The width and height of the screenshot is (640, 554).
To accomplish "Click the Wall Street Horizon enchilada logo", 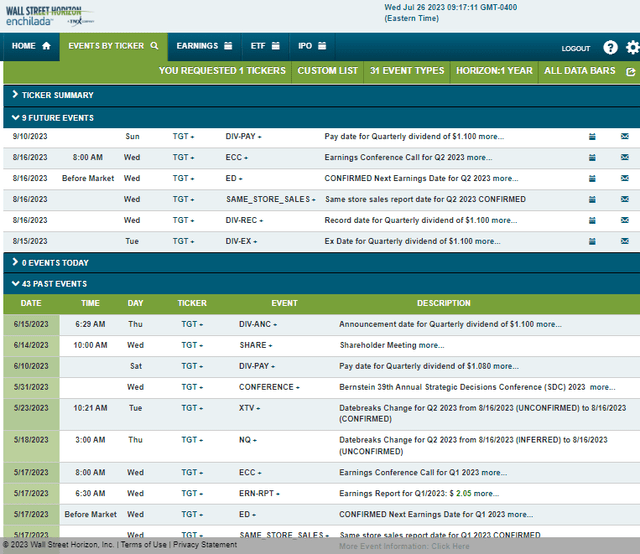I will pyautogui.click(x=49, y=16).
